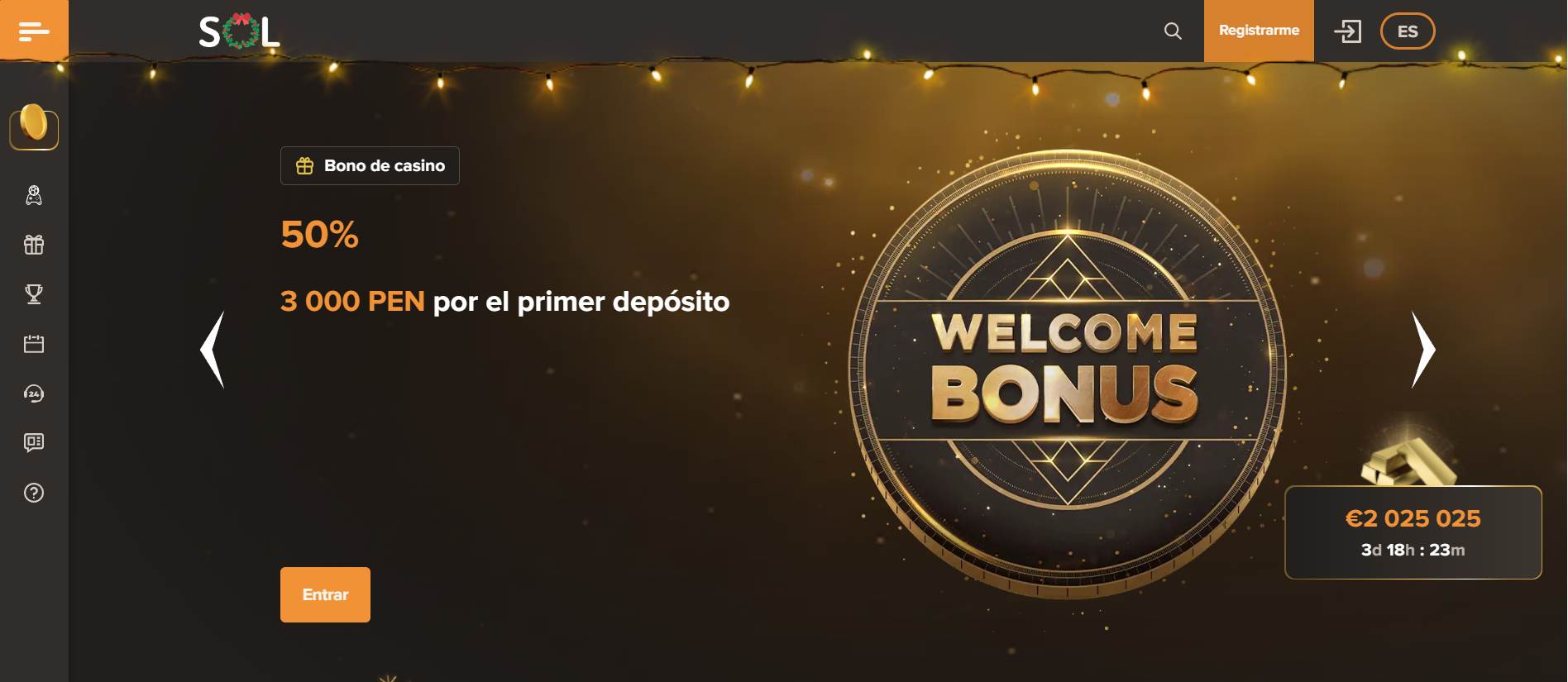This screenshot has height=682, width=1568.
Task: Go to the previous banner slide
Action: tap(213, 349)
